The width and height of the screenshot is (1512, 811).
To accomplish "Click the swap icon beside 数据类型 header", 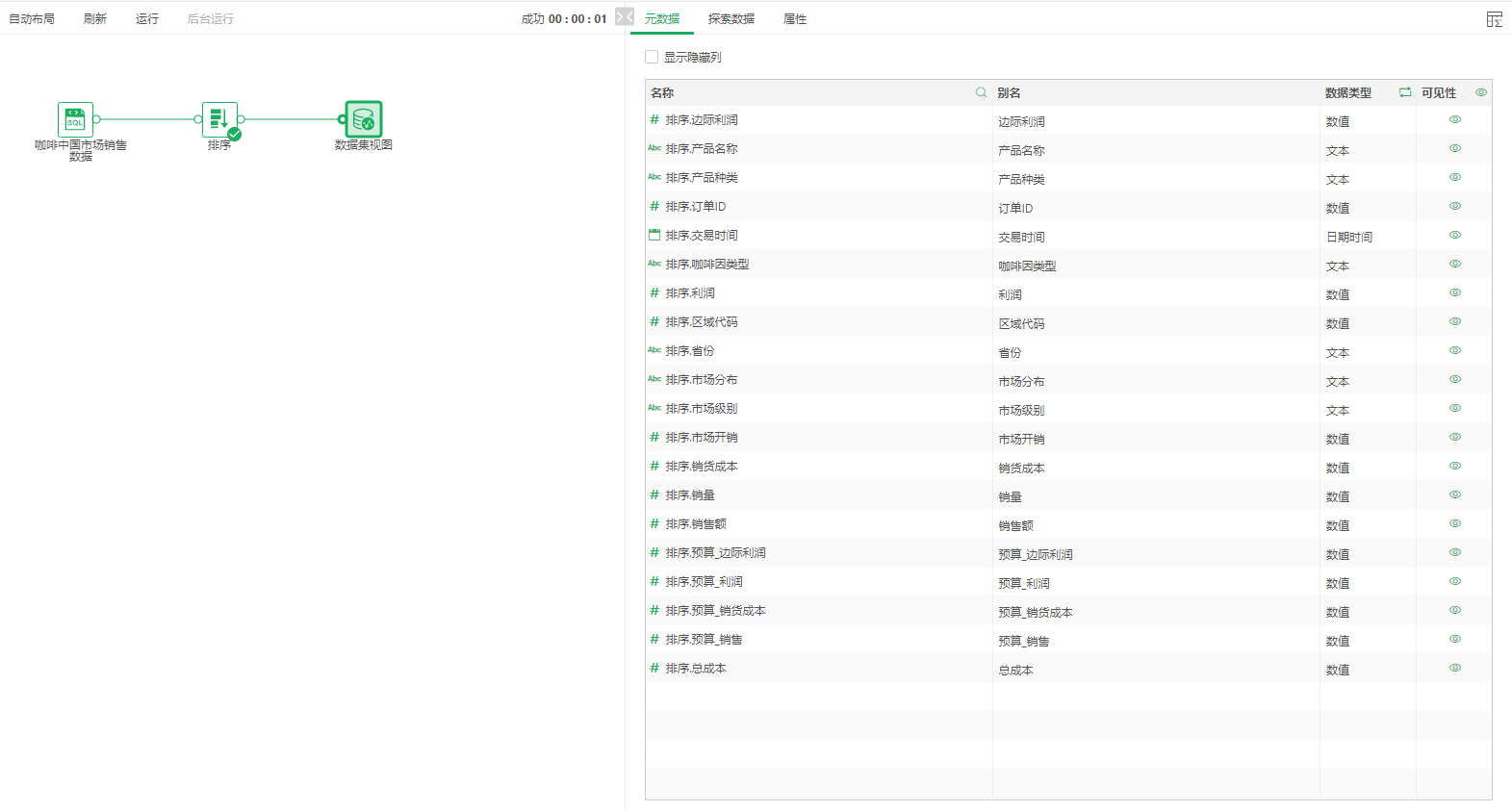I will click(x=1404, y=92).
